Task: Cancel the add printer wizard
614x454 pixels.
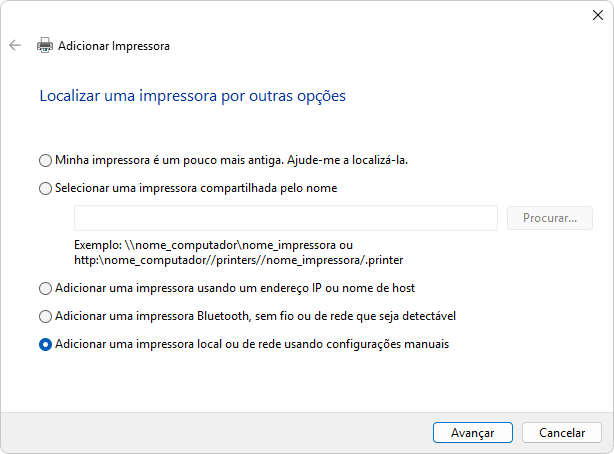Action: (x=562, y=432)
